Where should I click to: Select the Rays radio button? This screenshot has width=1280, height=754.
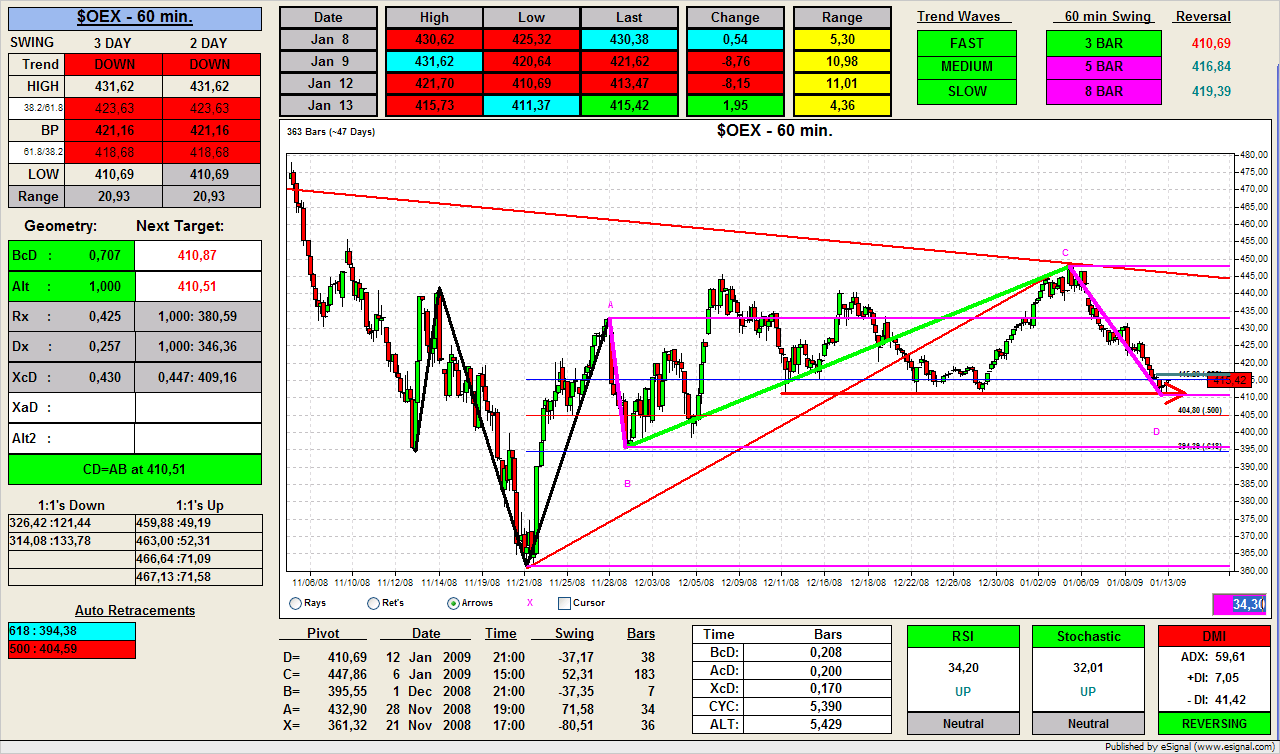tap(295, 603)
